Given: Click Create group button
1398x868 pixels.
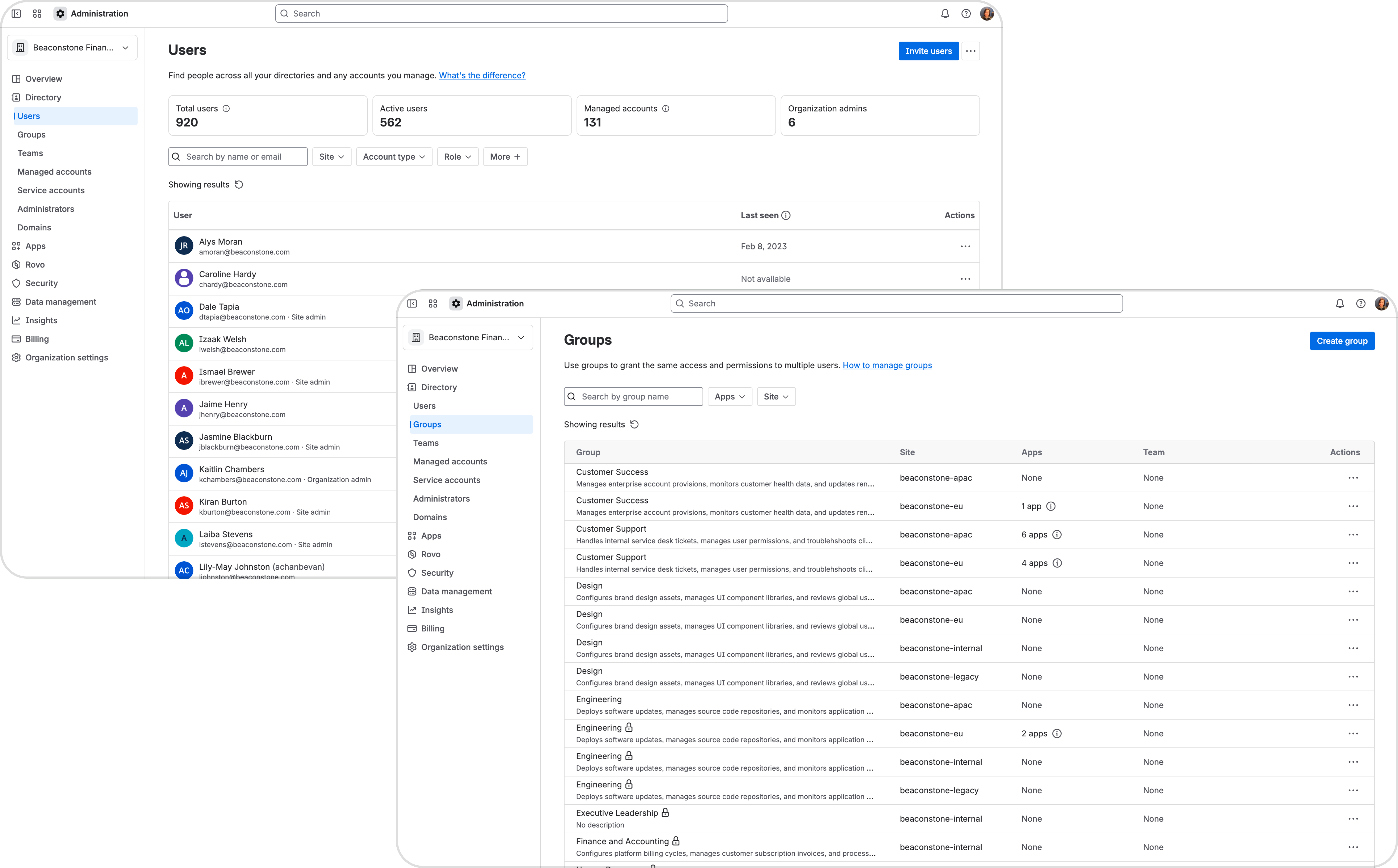Looking at the screenshot, I should [1342, 341].
